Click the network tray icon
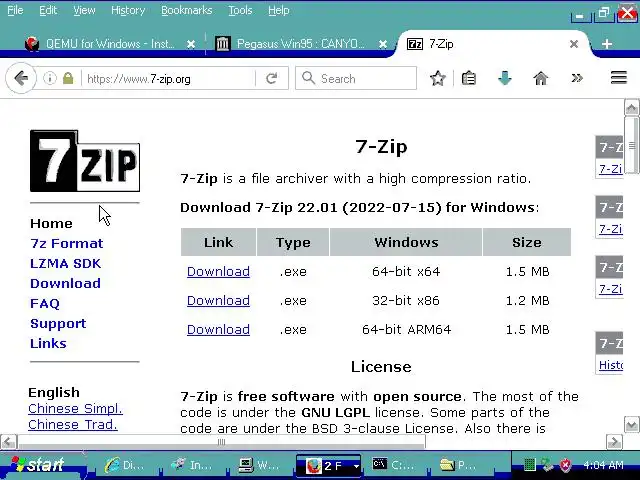The image size is (640, 480). coord(547,465)
